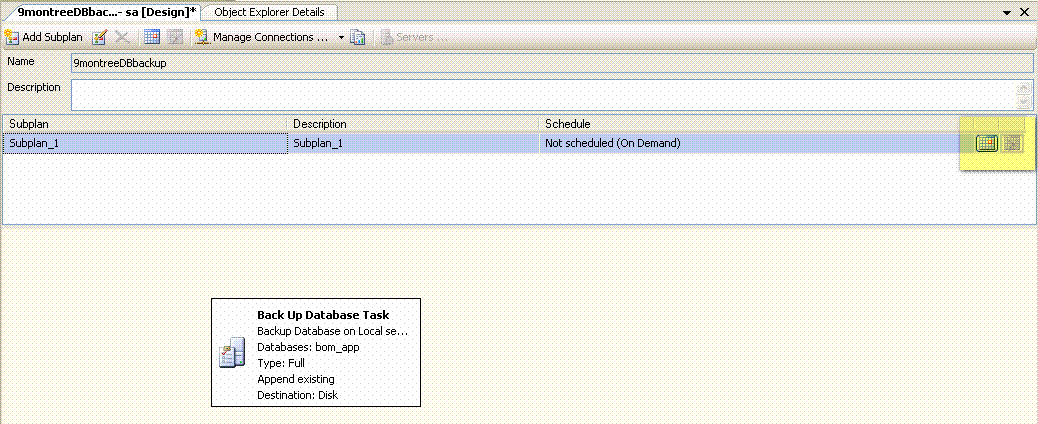
Task: Open the active files dropdown arrow
Action: pyautogui.click(x=1007, y=13)
